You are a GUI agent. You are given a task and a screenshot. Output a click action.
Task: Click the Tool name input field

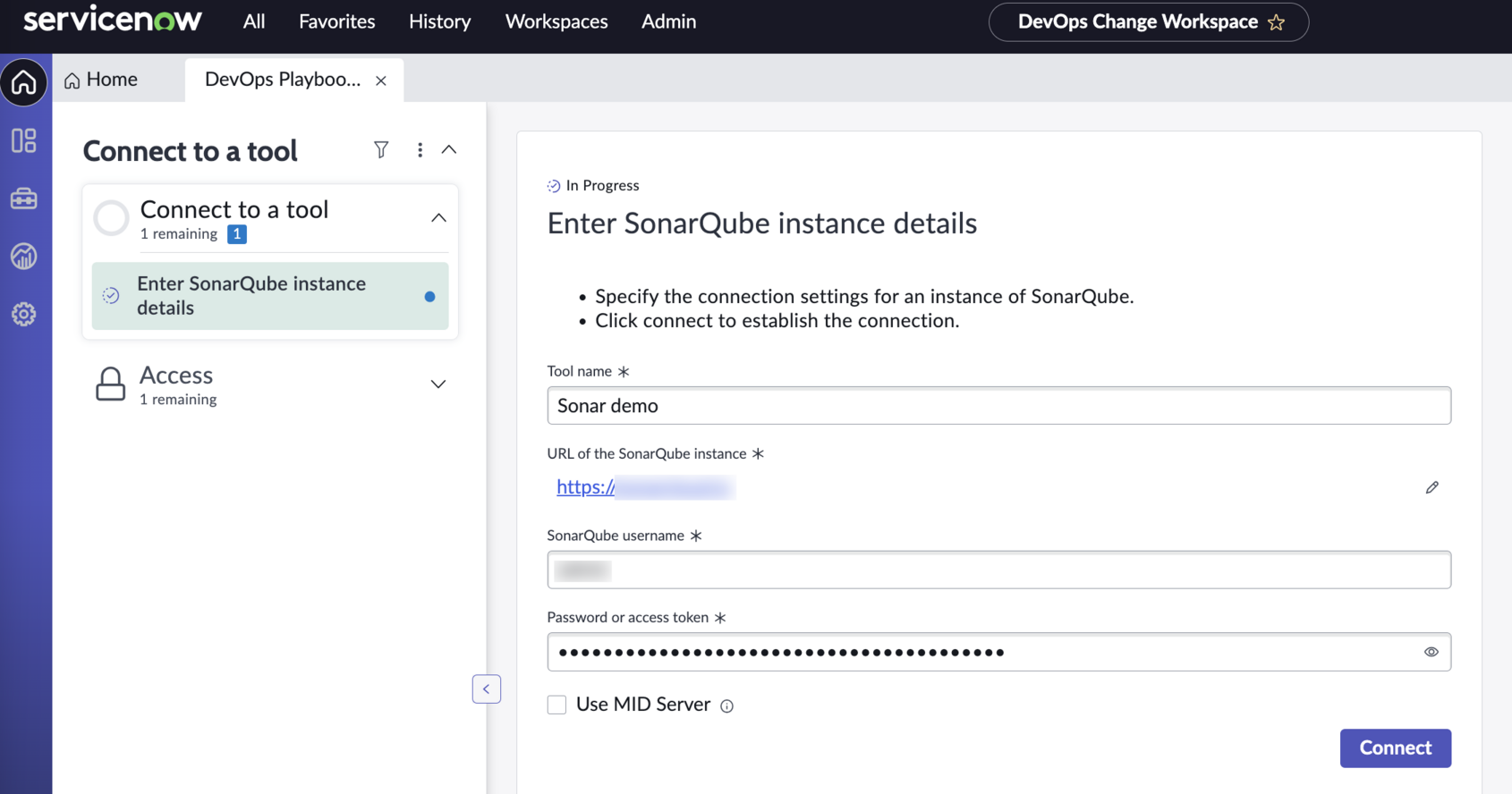(998, 406)
